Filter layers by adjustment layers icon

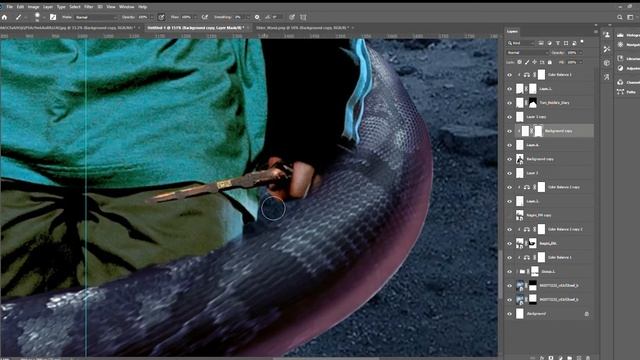point(549,43)
